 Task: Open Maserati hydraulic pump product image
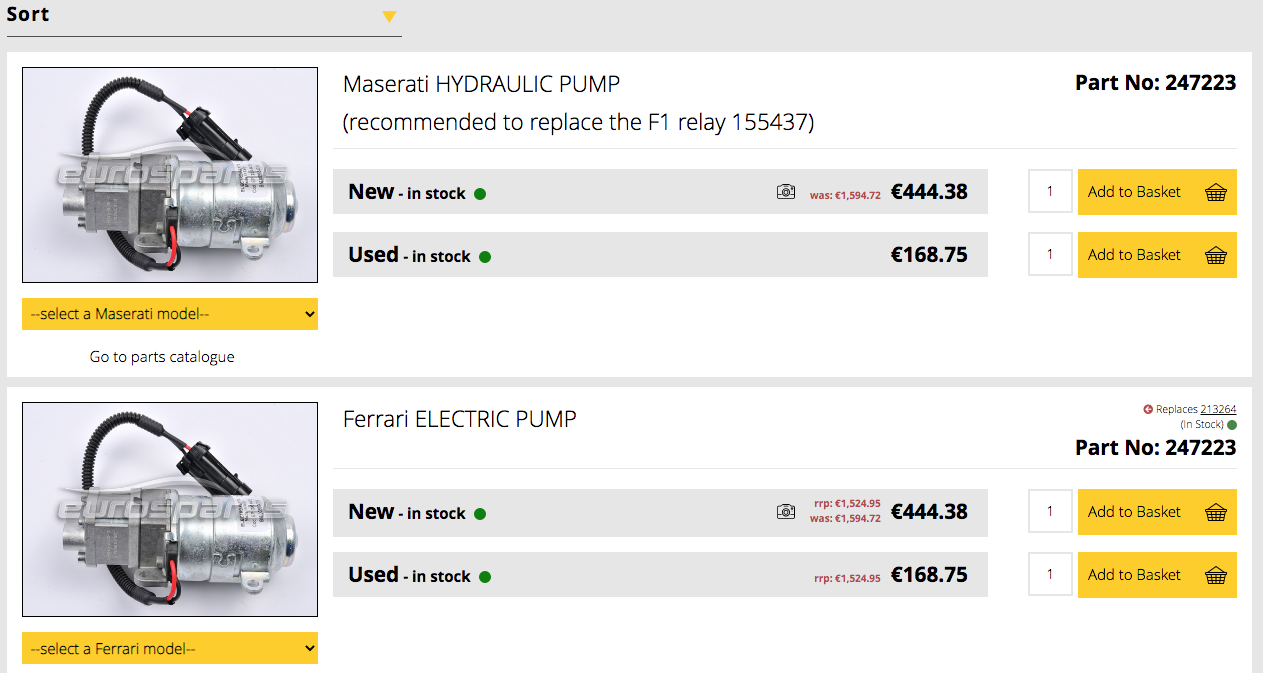[x=170, y=175]
